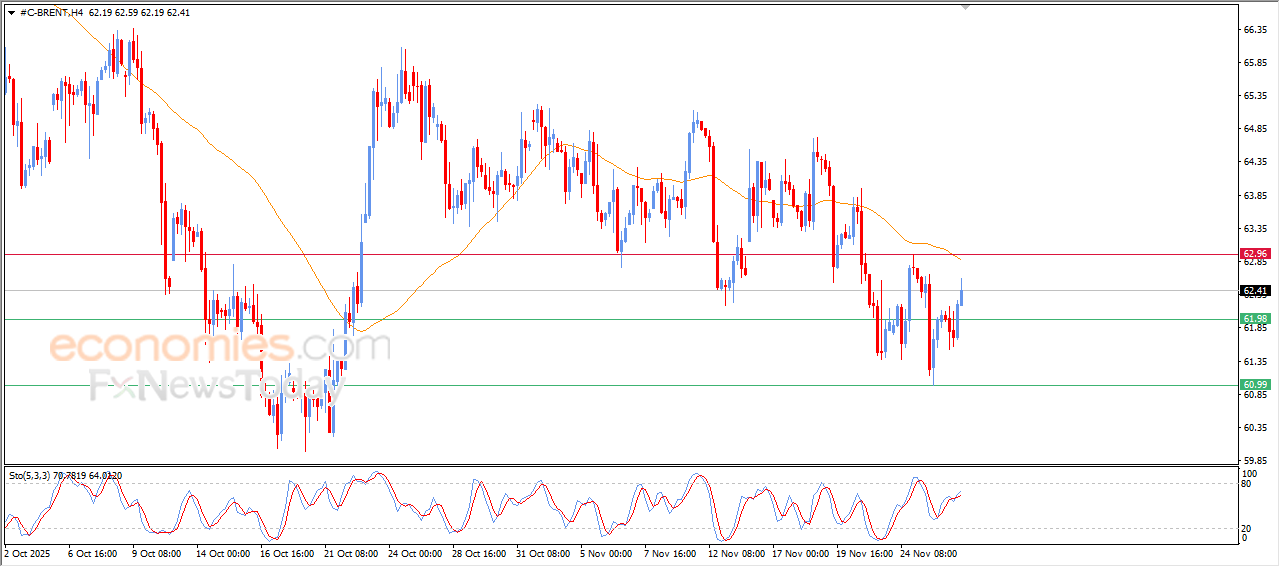Click the 61.35 price axis value
The height and width of the screenshot is (567, 1280).
[x=1255, y=361]
